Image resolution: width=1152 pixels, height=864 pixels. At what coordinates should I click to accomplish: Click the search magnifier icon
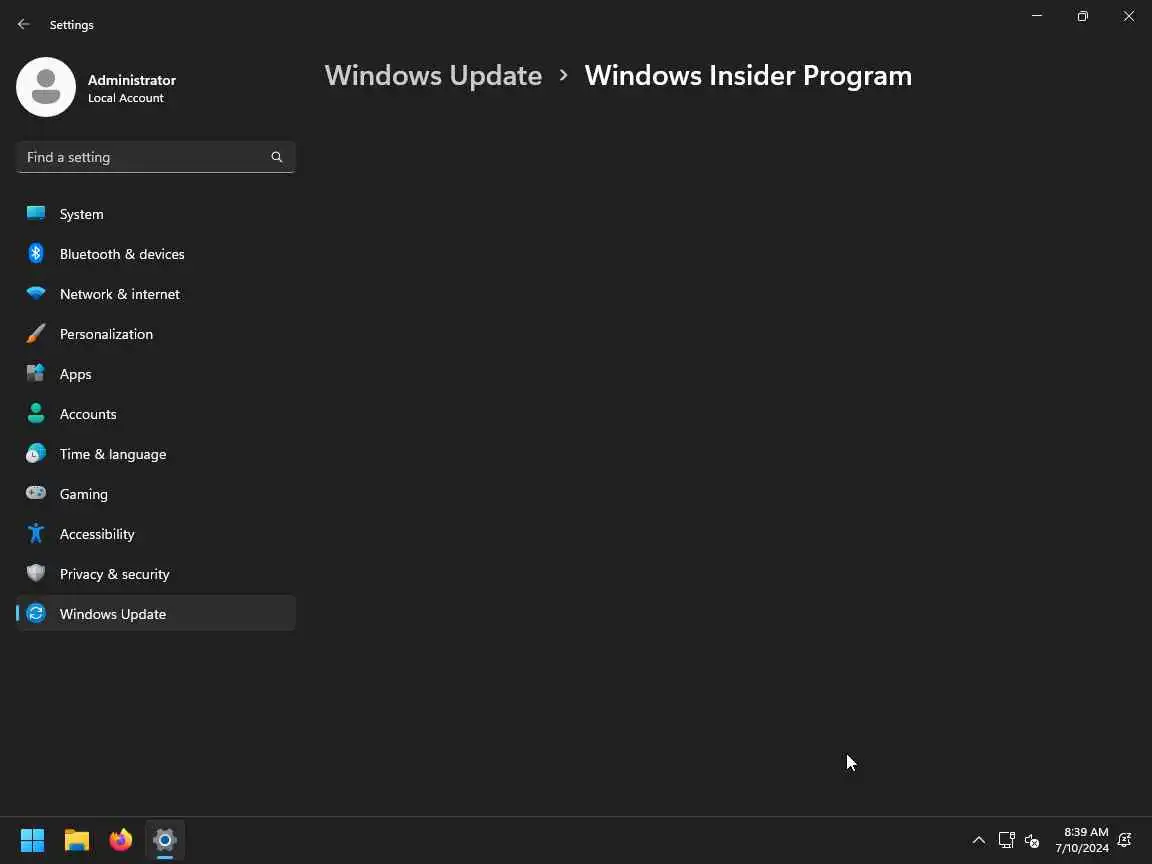[276, 156]
